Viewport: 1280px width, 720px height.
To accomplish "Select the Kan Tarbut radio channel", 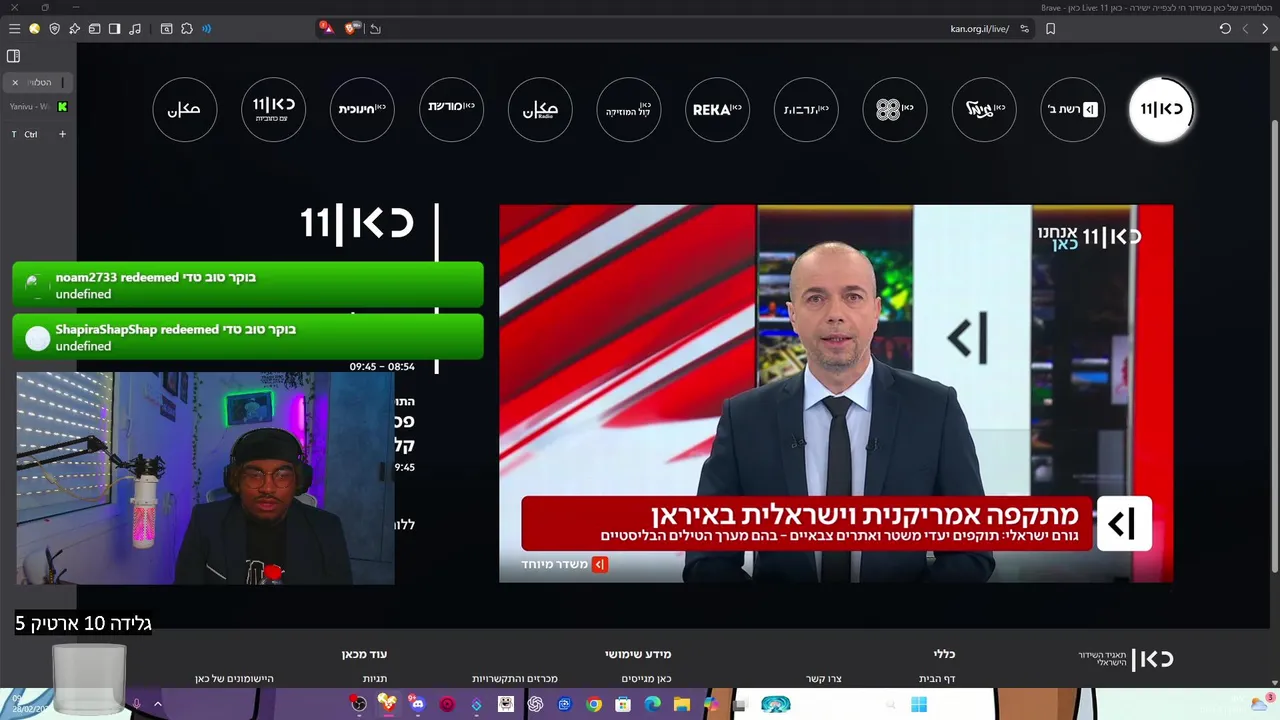I will [x=806, y=109].
